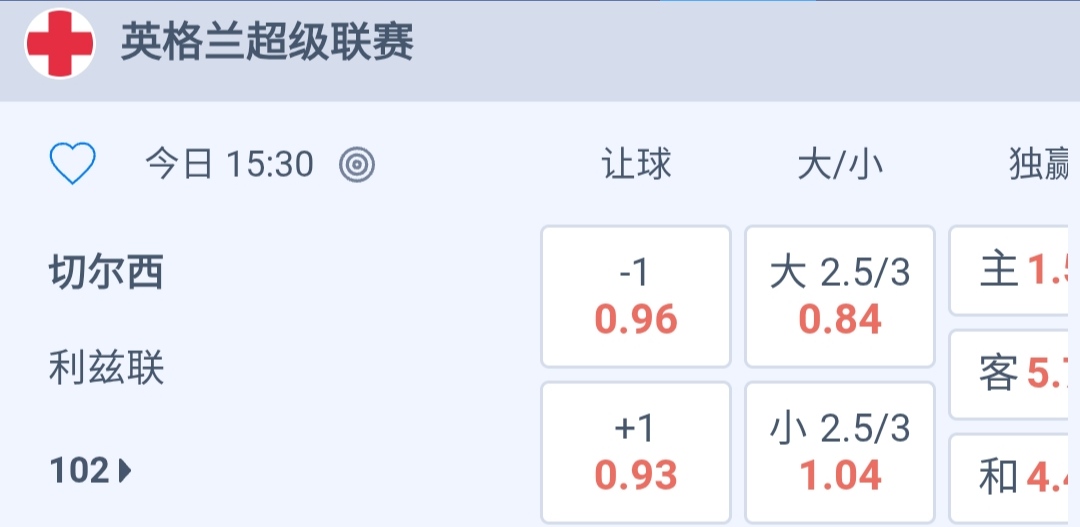Screen dimensions: 1080x527
Task: Switch to the 让球 column header
Action: click(x=636, y=164)
